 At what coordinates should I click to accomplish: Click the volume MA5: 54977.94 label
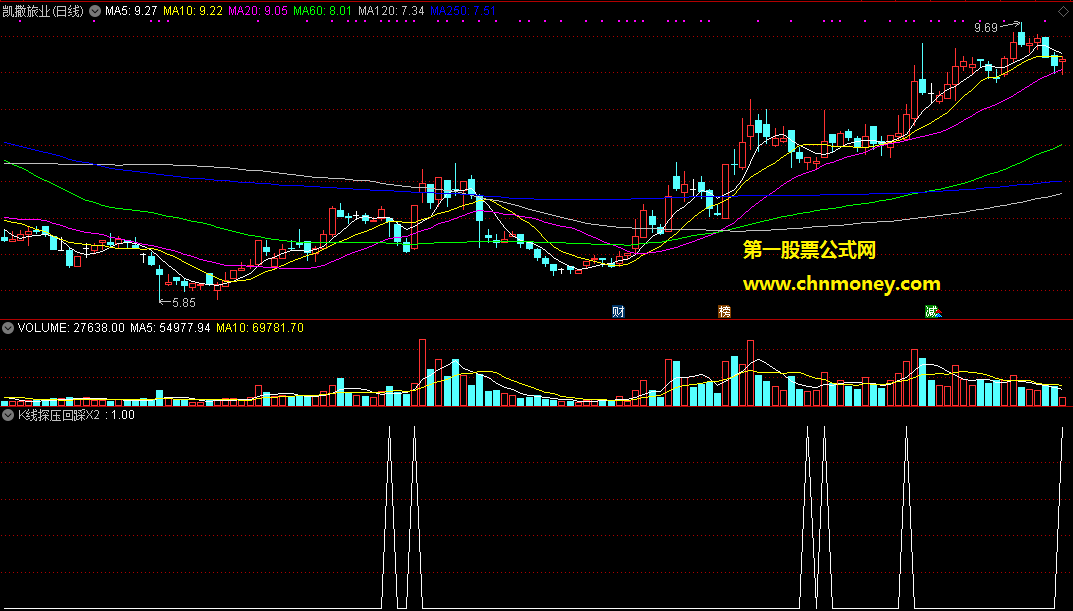[170, 328]
